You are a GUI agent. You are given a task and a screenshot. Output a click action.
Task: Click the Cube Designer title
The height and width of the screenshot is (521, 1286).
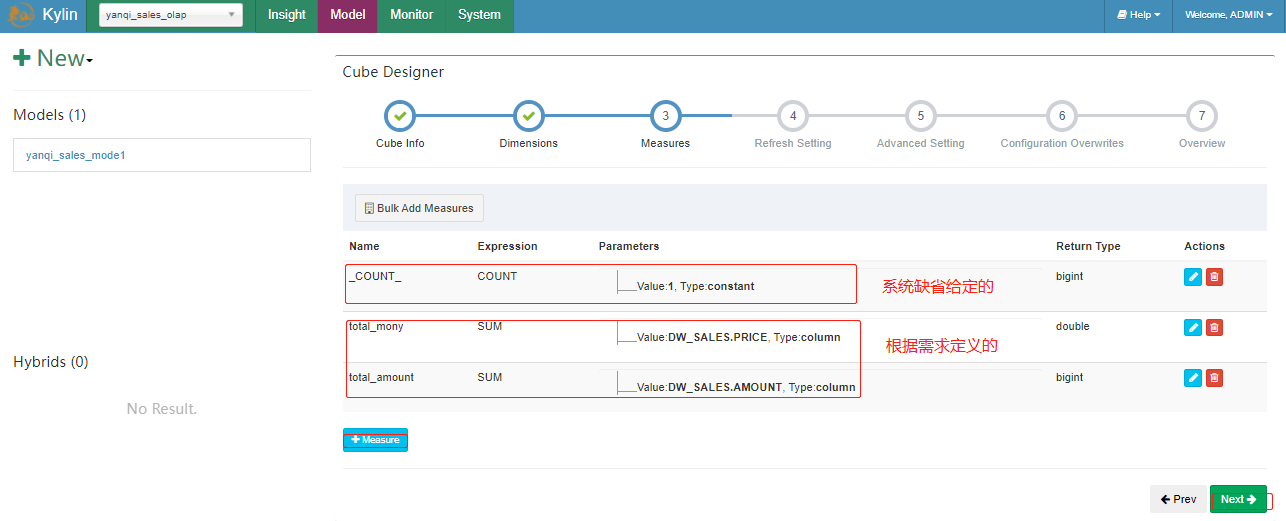tap(393, 72)
